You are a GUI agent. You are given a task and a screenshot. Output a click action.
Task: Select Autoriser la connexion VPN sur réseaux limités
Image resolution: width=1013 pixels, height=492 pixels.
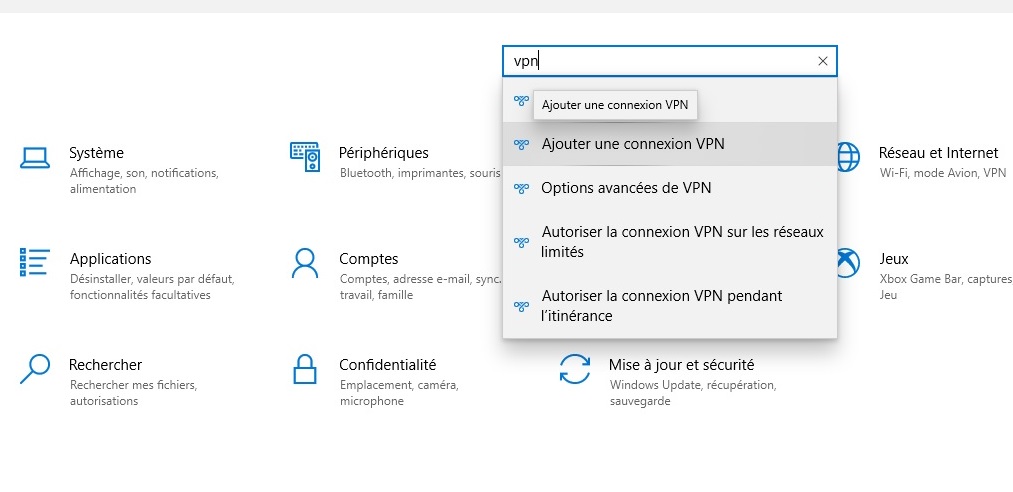click(682, 242)
